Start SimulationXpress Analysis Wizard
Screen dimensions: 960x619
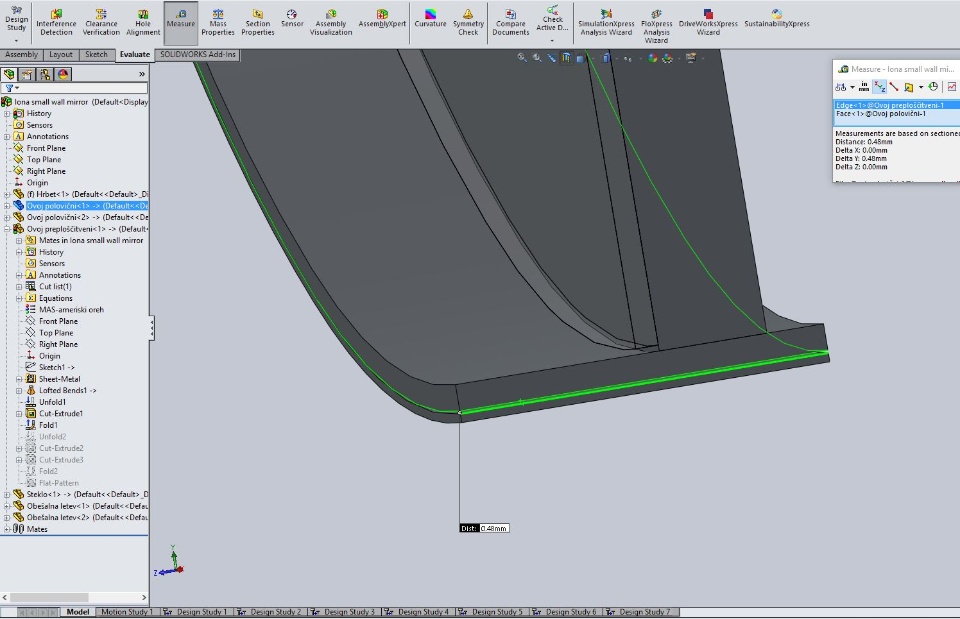tap(606, 22)
